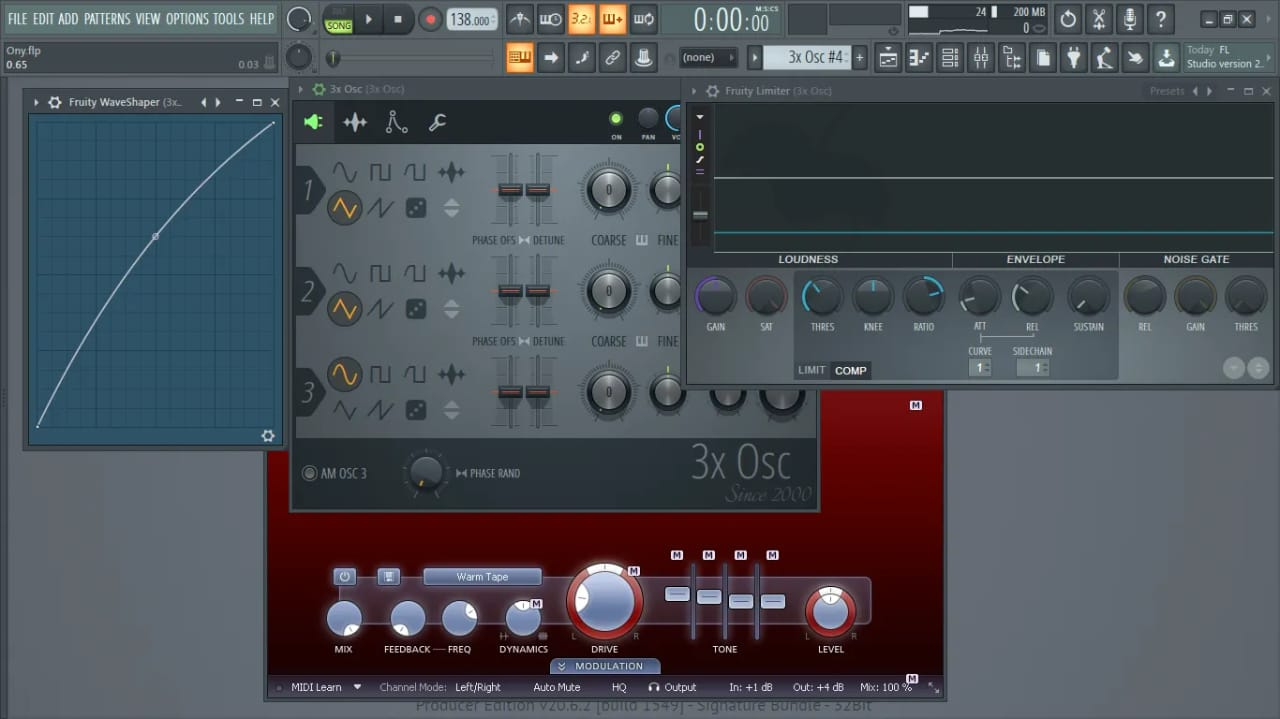Click the one-click audio recording microphone
Screen dimensions: 1280x719
coord(1130,19)
